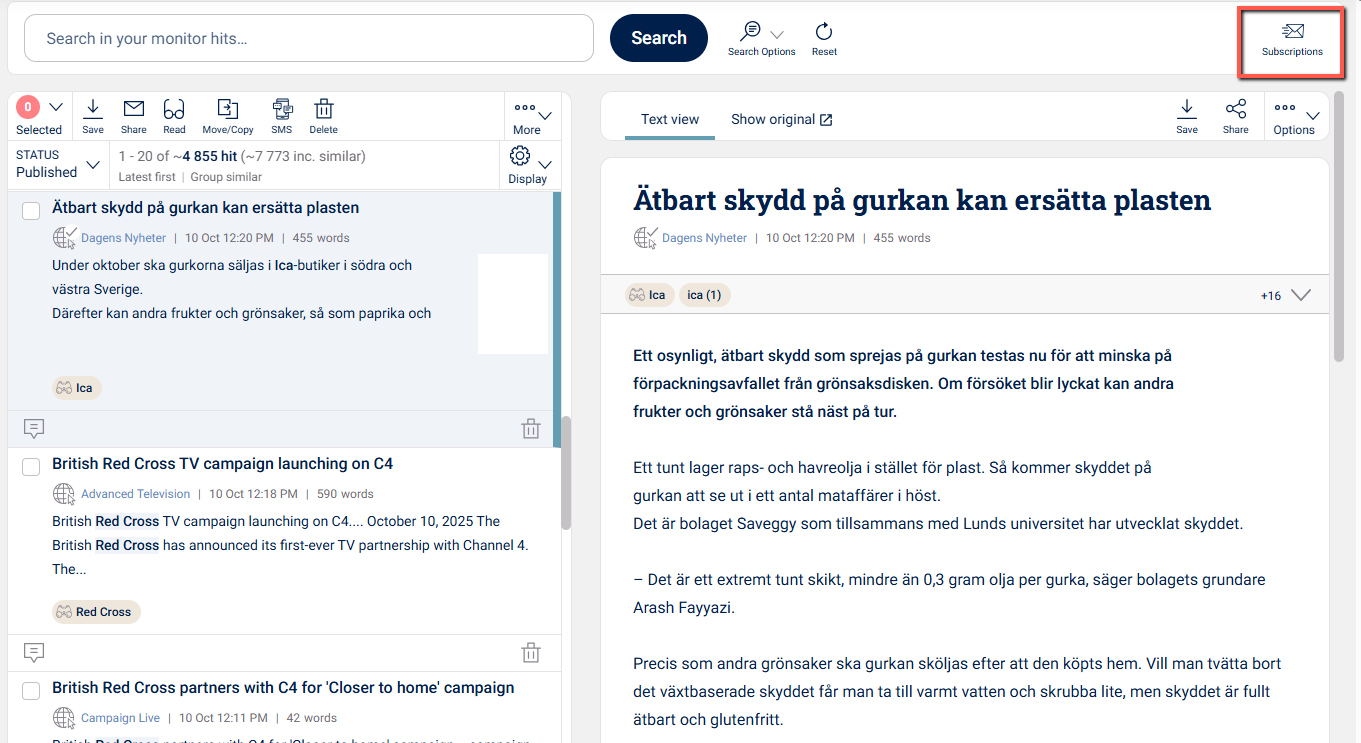This screenshot has height=743, width=1361.
Task: Click the comment icon under the gurkan article
Action: point(34,429)
